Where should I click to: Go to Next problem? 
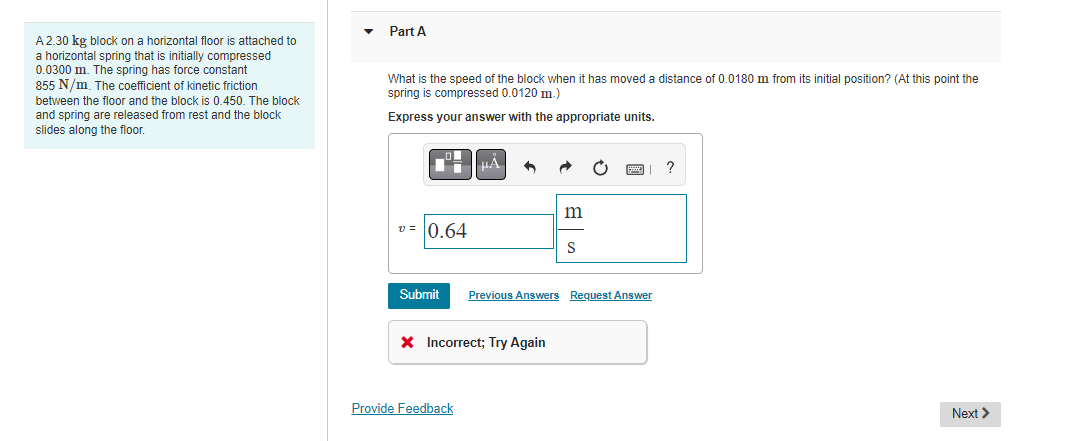point(970,414)
